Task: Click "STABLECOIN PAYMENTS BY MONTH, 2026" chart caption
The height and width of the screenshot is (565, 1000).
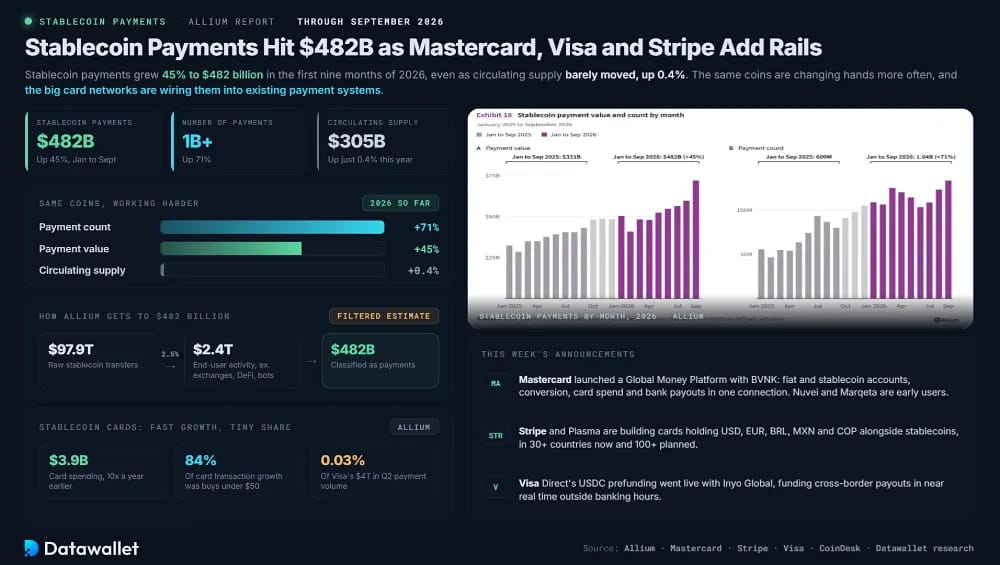Action: click(x=568, y=316)
